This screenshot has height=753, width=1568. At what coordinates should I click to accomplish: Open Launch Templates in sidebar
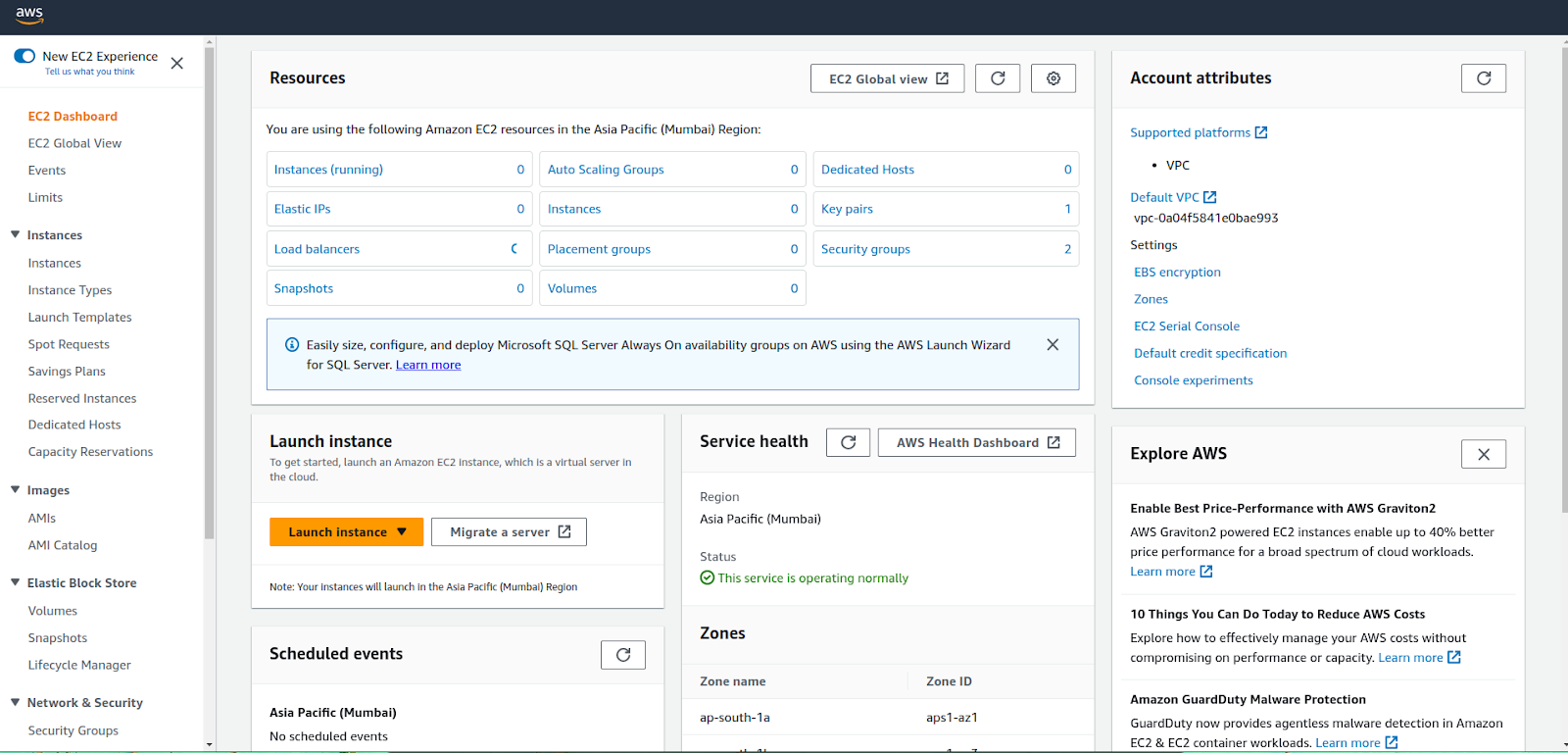79,318
